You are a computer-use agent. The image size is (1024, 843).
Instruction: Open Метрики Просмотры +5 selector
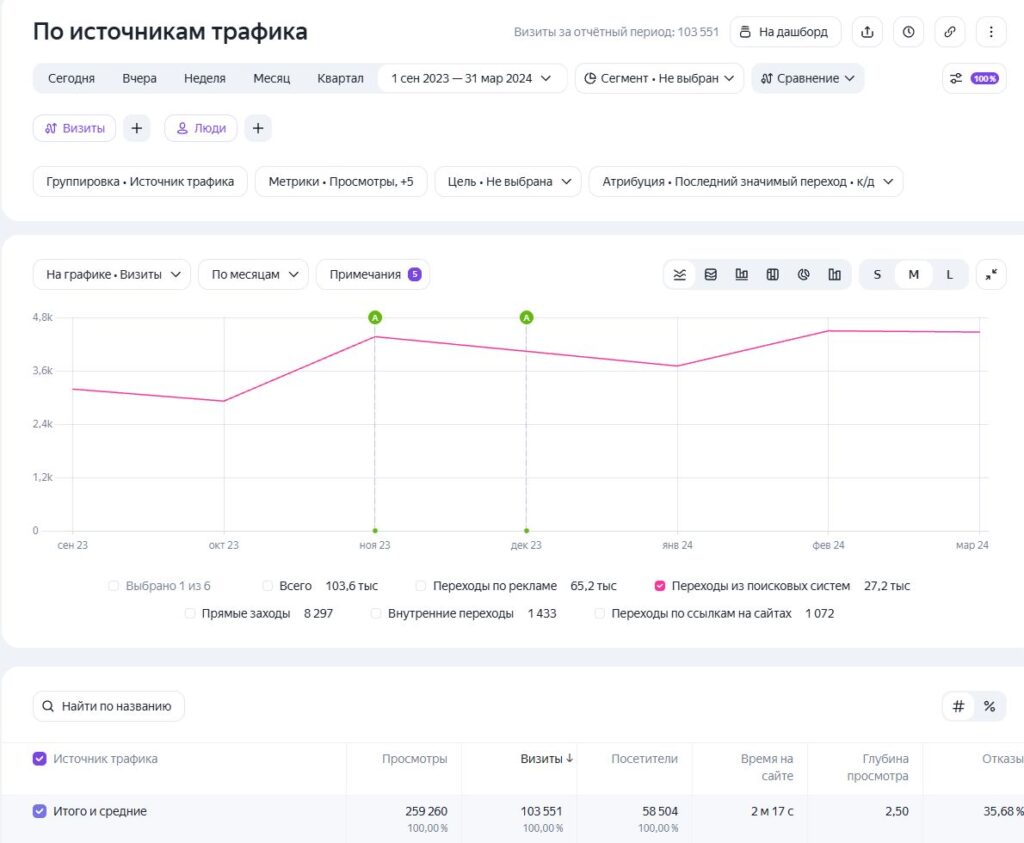[x=341, y=182]
